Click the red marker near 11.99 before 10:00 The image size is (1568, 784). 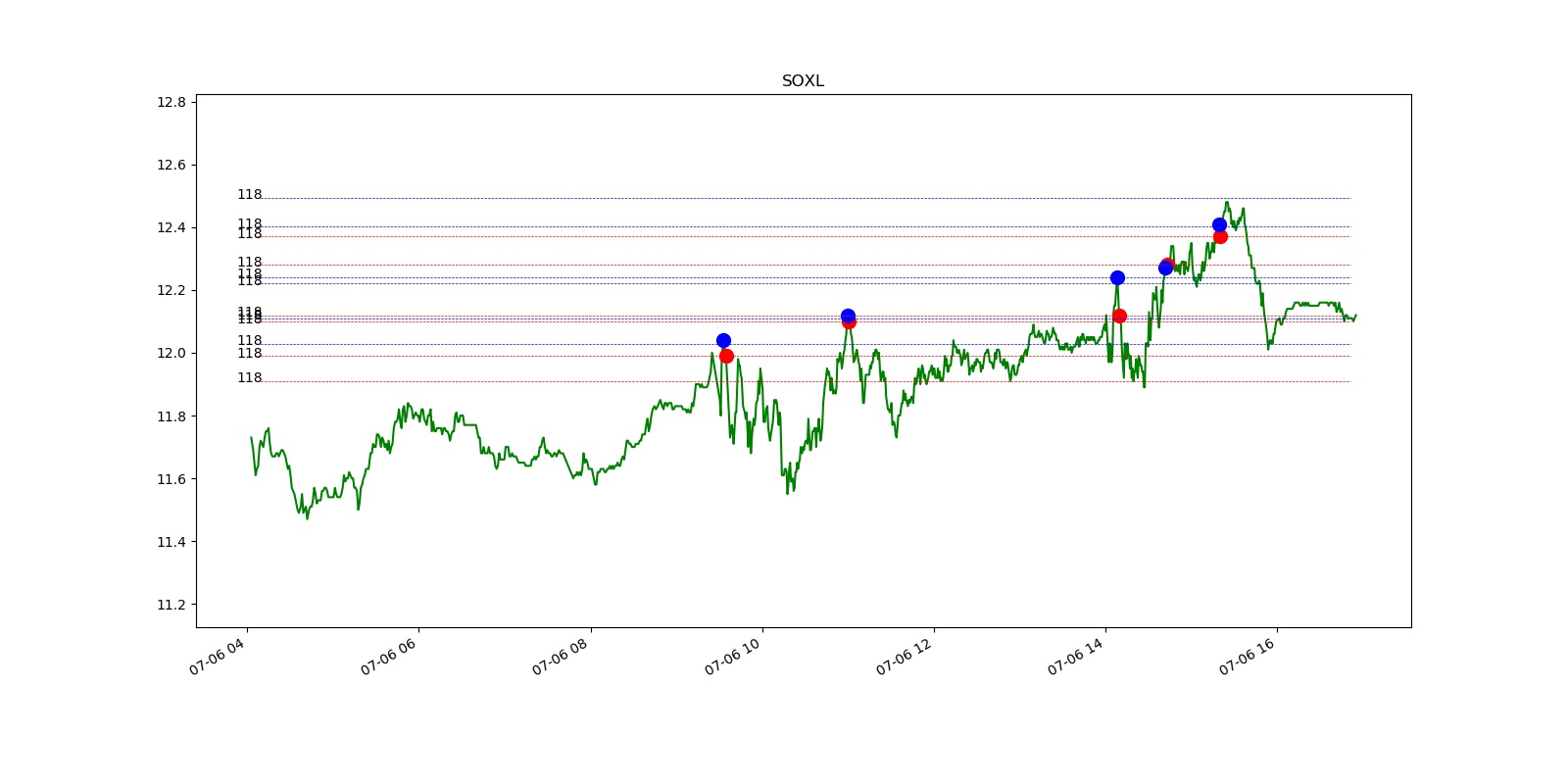[726, 356]
